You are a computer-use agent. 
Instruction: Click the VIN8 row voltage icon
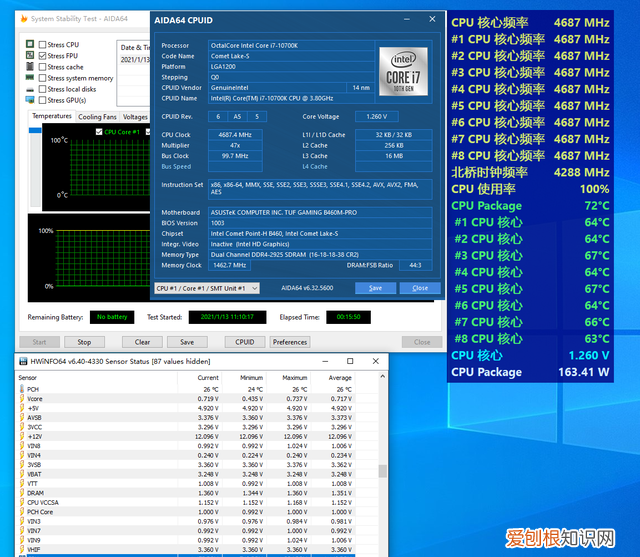22,445
